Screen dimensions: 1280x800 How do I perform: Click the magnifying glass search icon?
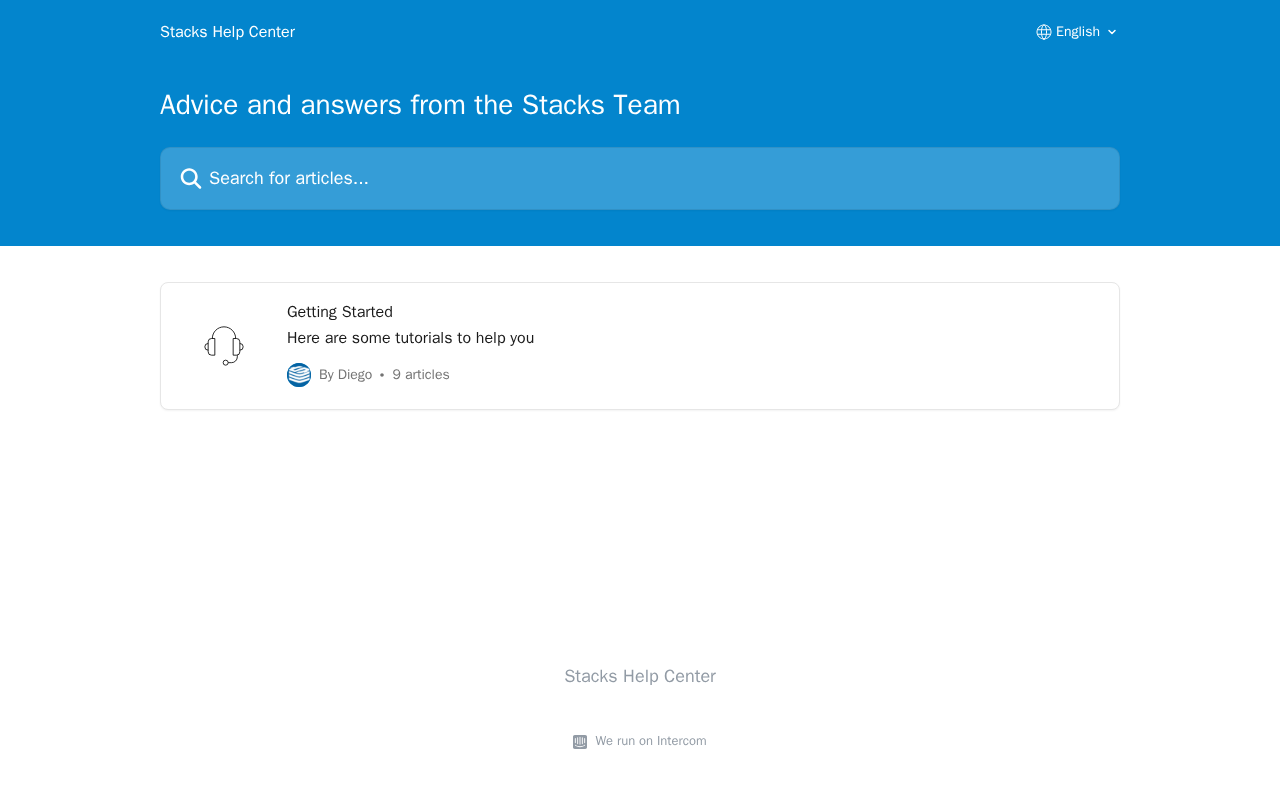191,179
